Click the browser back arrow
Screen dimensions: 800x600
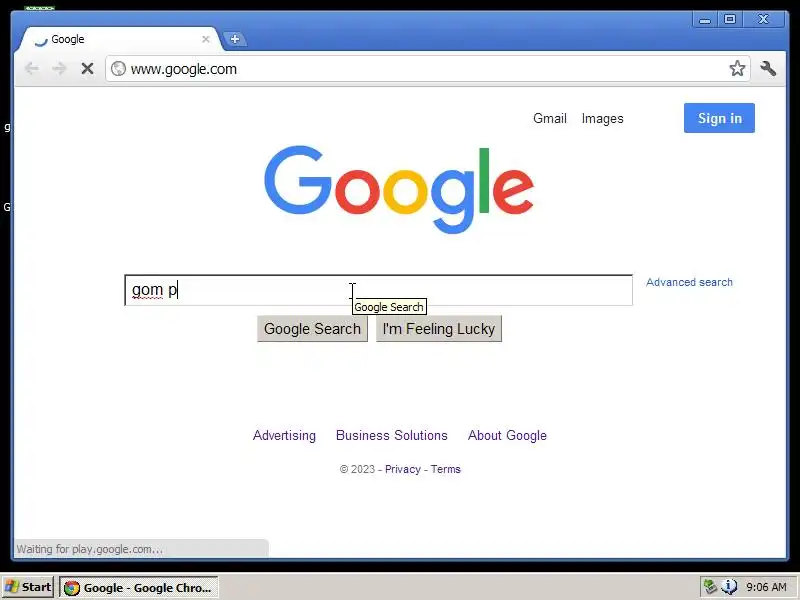32,68
